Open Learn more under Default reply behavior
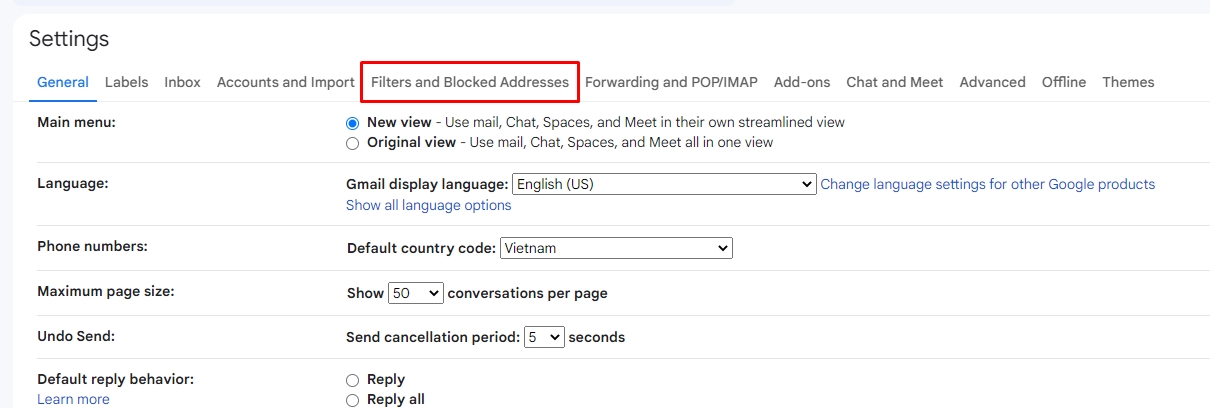This screenshot has height=408, width=1210. 73,399
